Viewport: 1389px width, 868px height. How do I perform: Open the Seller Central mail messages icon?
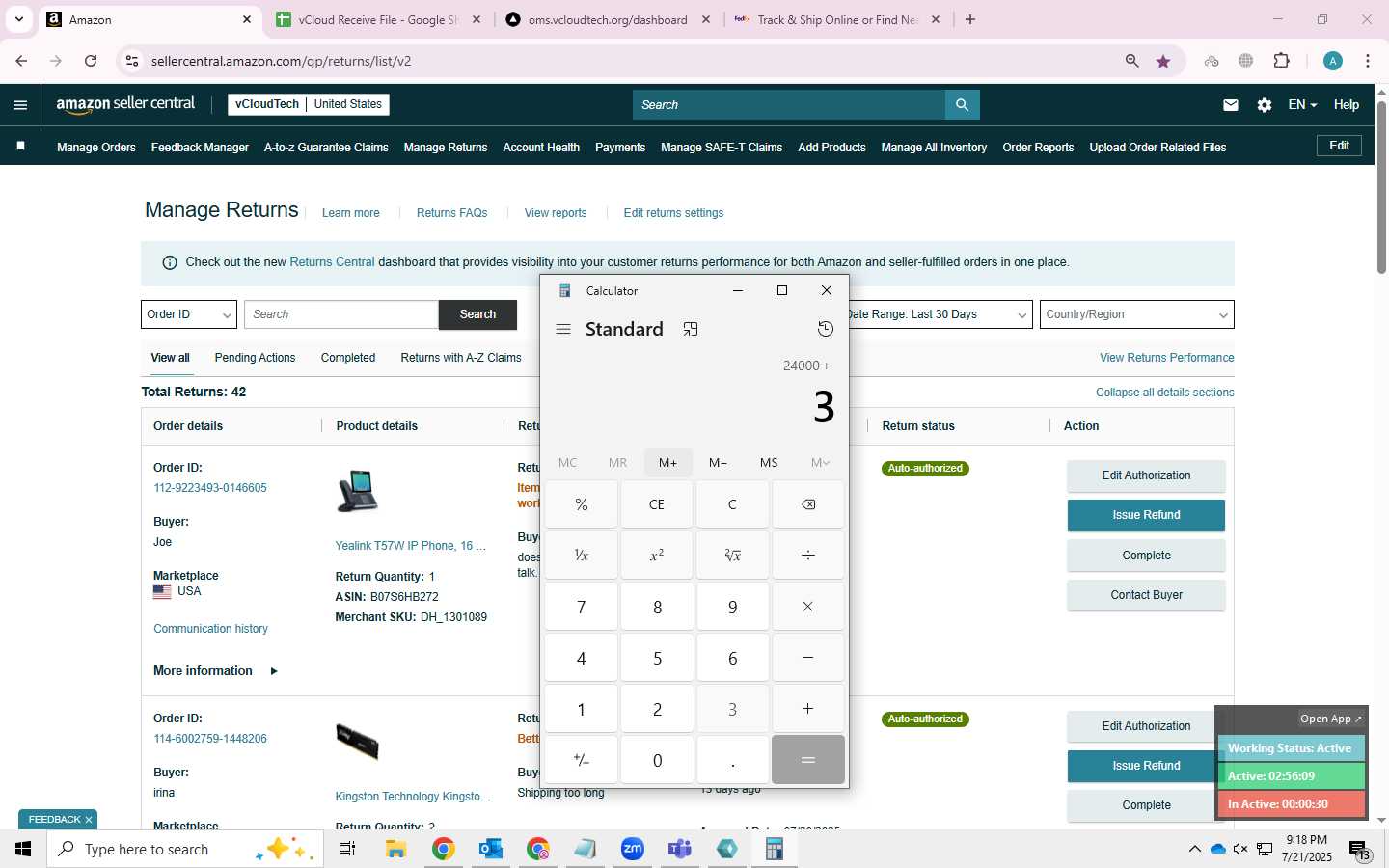coord(1231,105)
